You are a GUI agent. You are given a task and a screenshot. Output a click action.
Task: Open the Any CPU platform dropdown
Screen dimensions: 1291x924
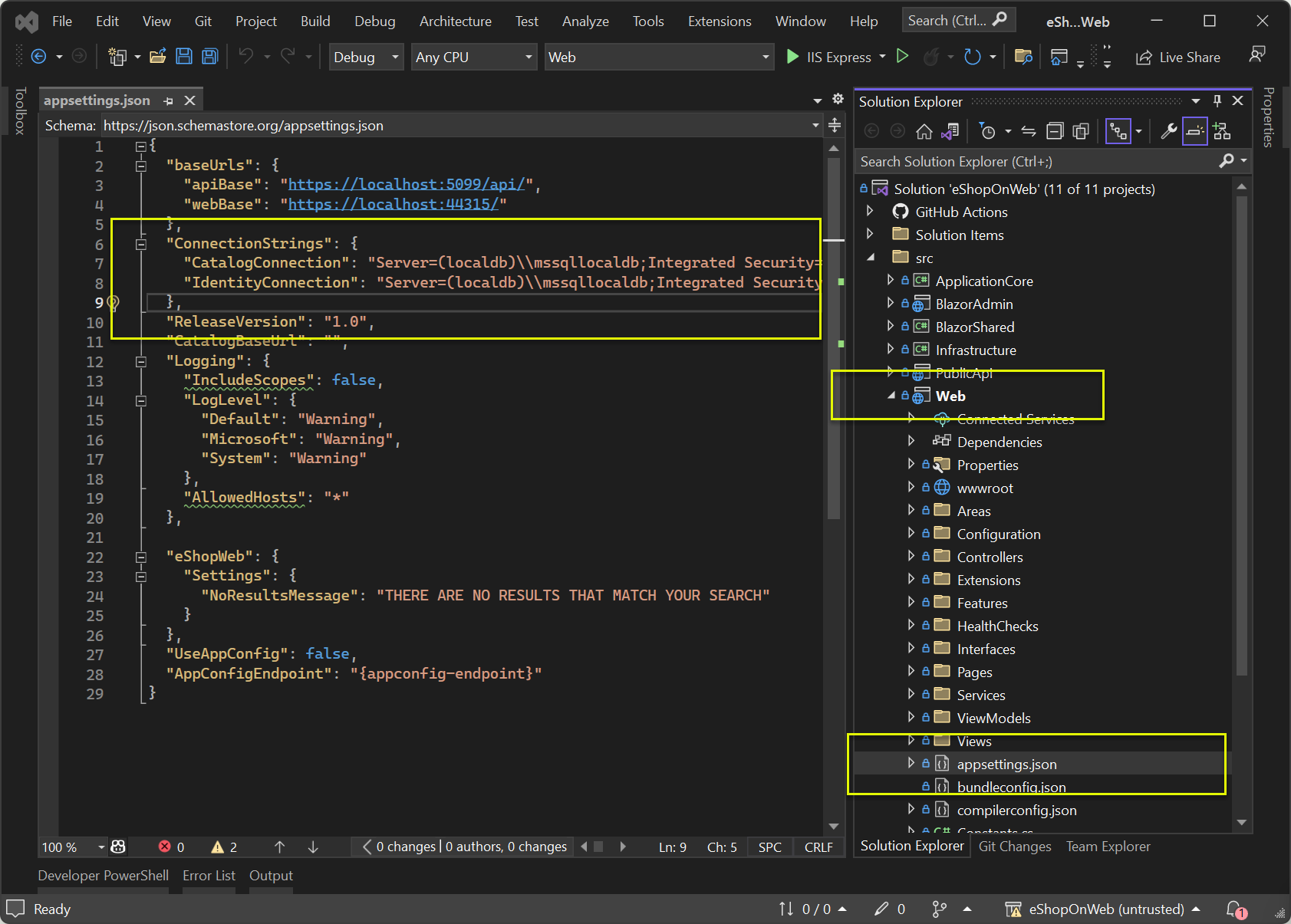coord(473,58)
